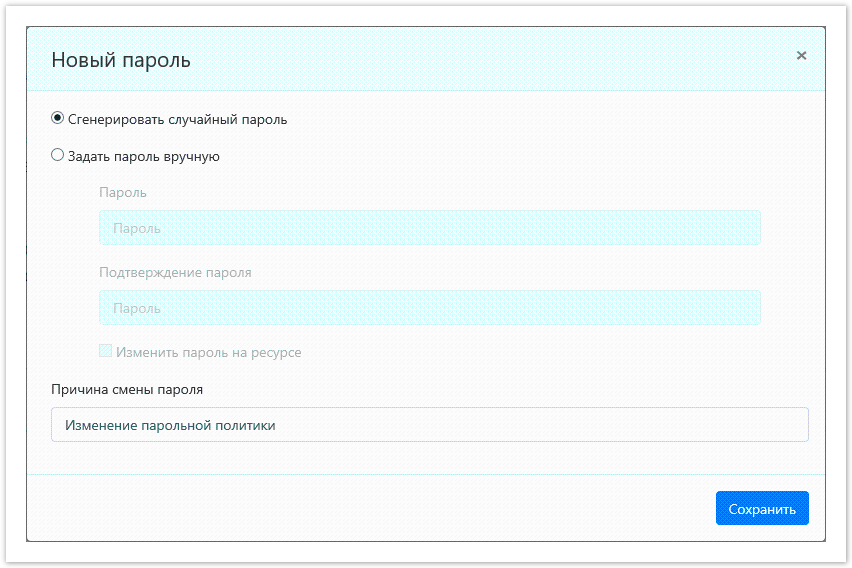Click the Изменение парольной политики text
Image resolution: width=852 pixels, height=568 pixels.
170,425
